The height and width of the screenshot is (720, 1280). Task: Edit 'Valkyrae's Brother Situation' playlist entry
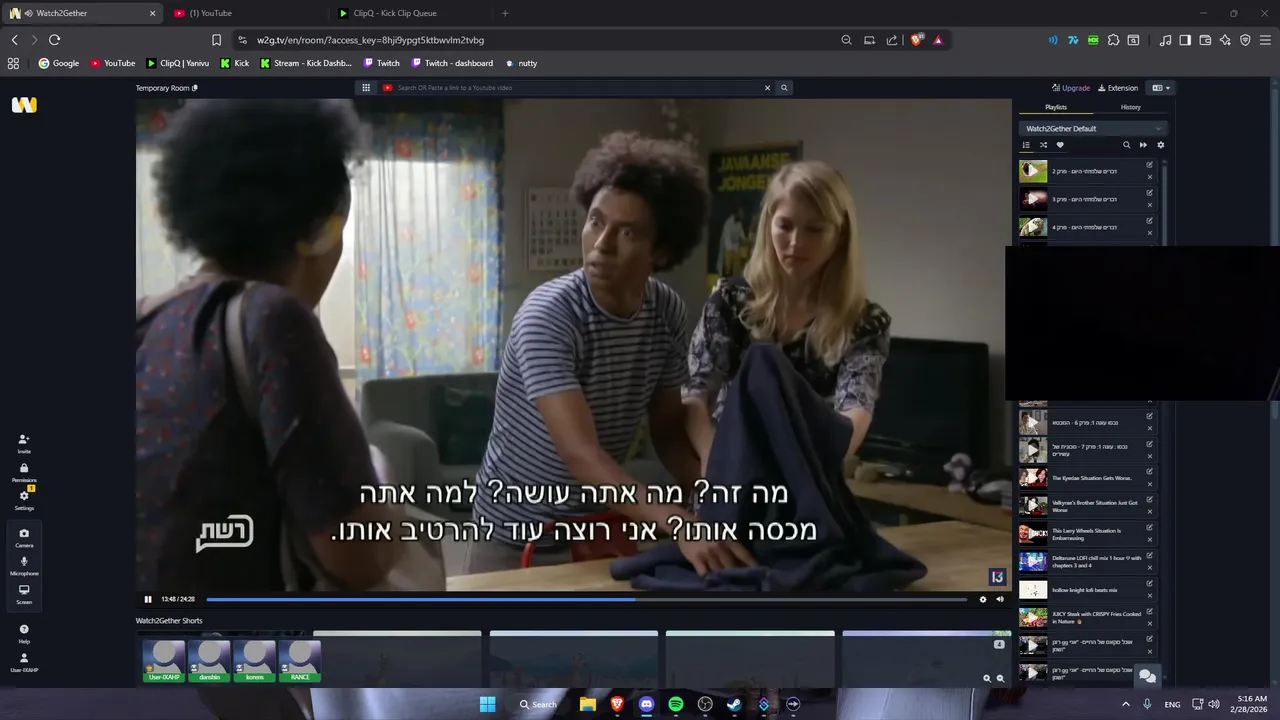[1149, 499]
